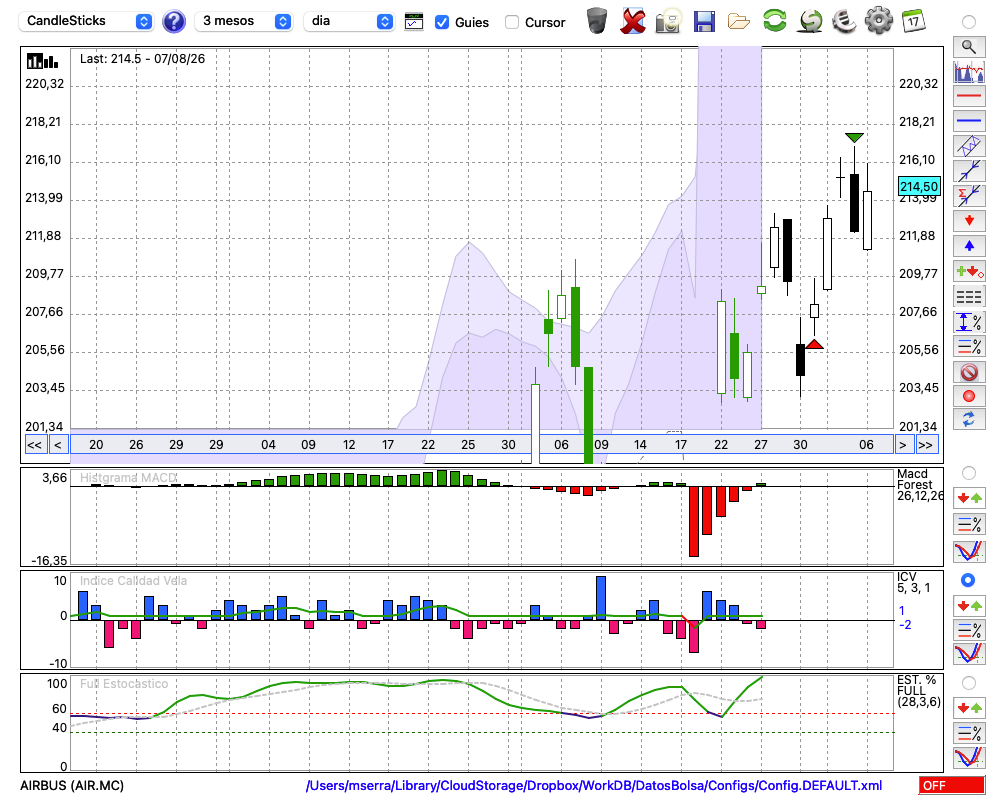Select the radio button beside EST. % FULL panel

coord(969,683)
